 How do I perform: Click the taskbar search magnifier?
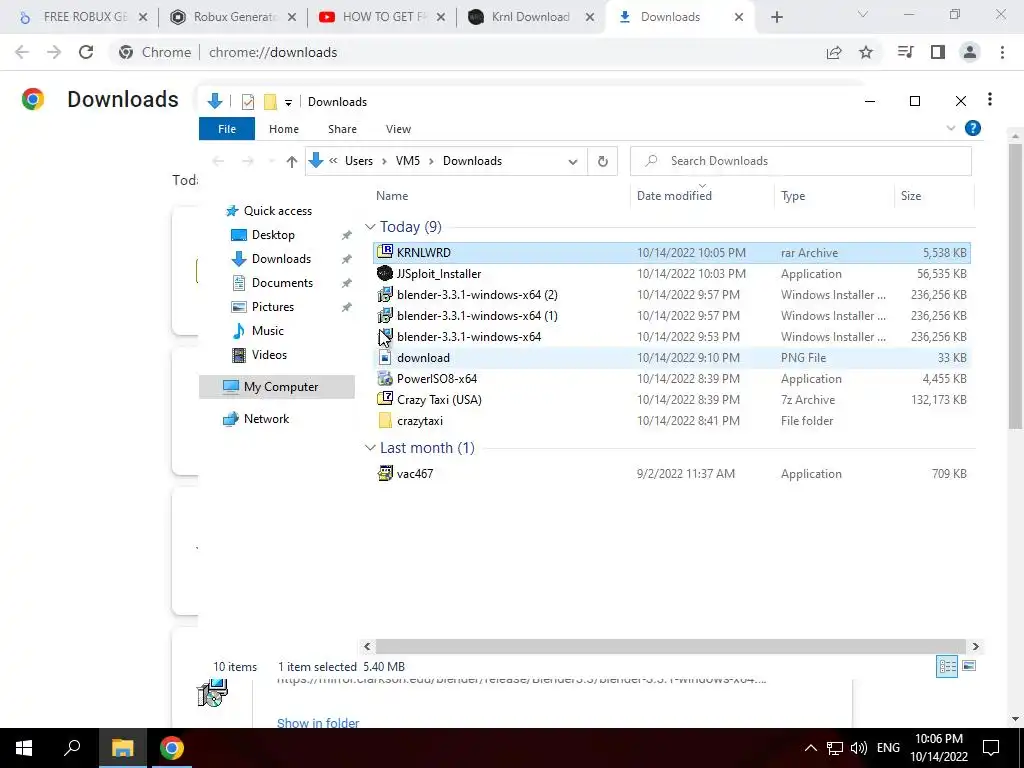coord(72,748)
